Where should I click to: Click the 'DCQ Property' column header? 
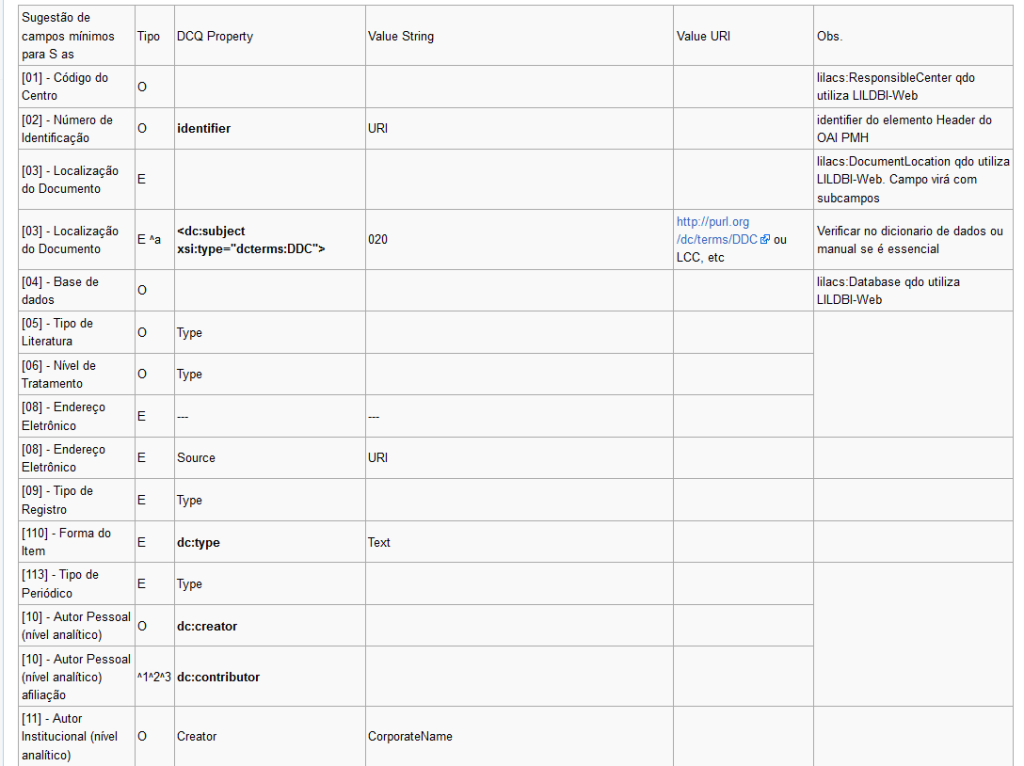coord(270,36)
